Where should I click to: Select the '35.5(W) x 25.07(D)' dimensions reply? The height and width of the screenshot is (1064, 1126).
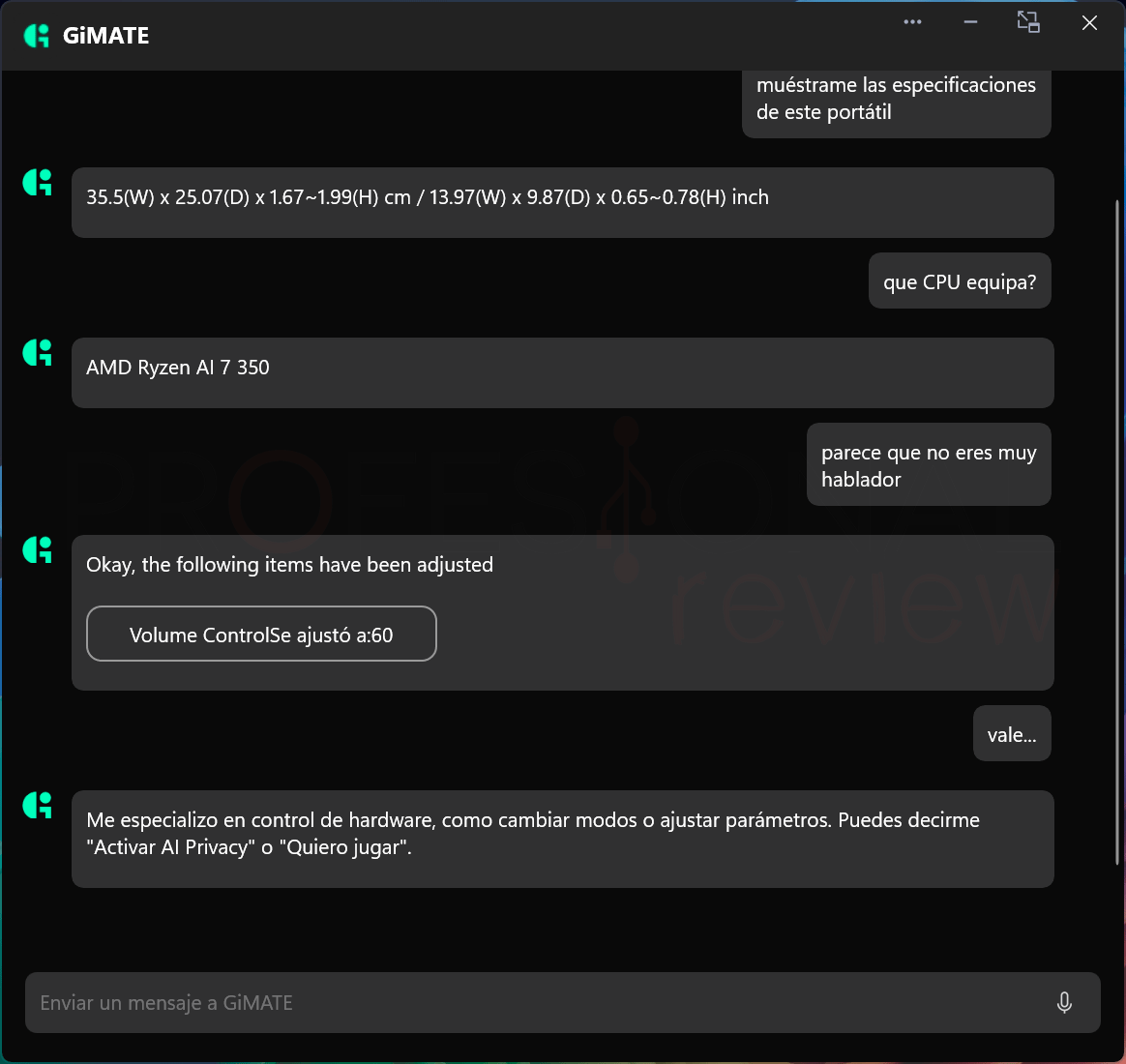point(562,202)
